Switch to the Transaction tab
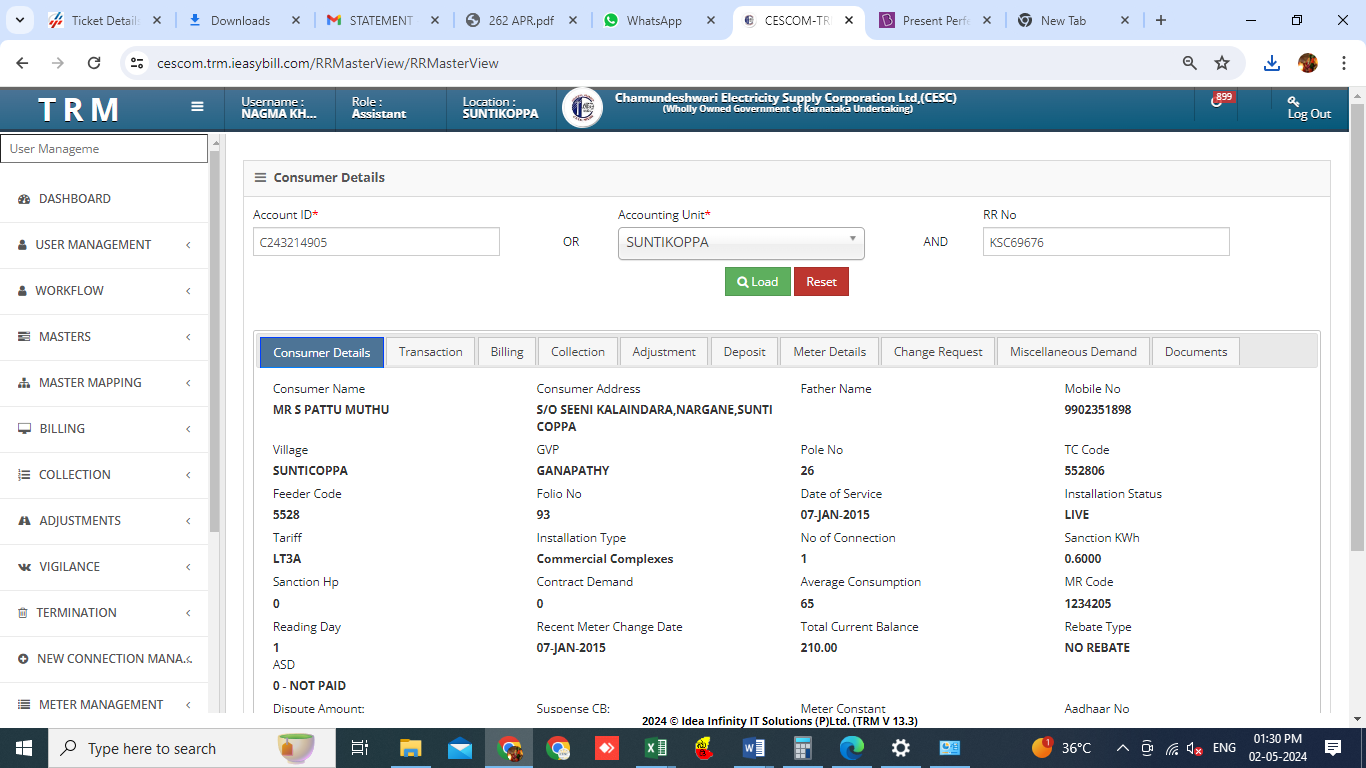Viewport: 1366px width, 768px height. (x=430, y=352)
